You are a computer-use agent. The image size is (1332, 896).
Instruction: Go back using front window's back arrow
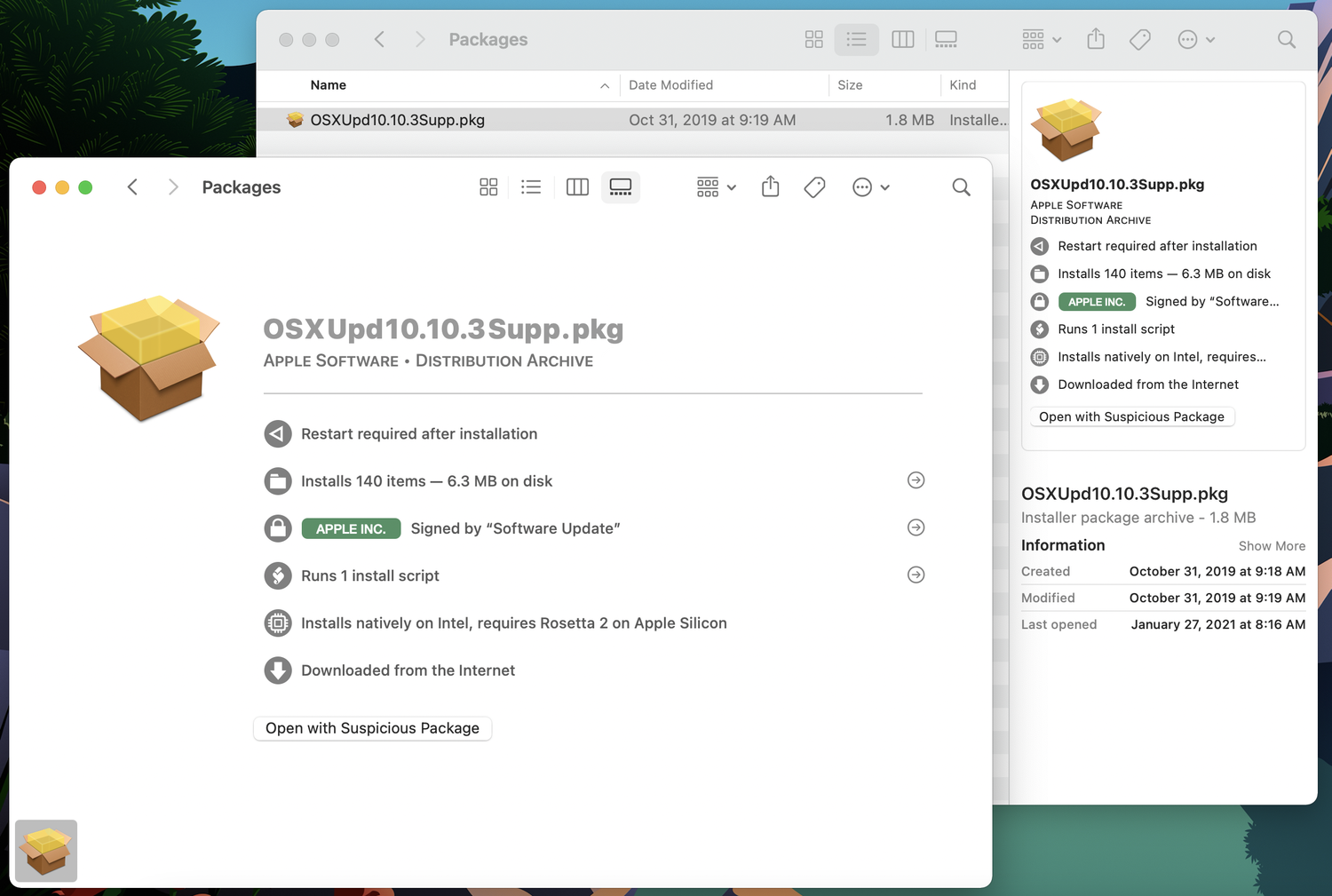click(132, 186)
